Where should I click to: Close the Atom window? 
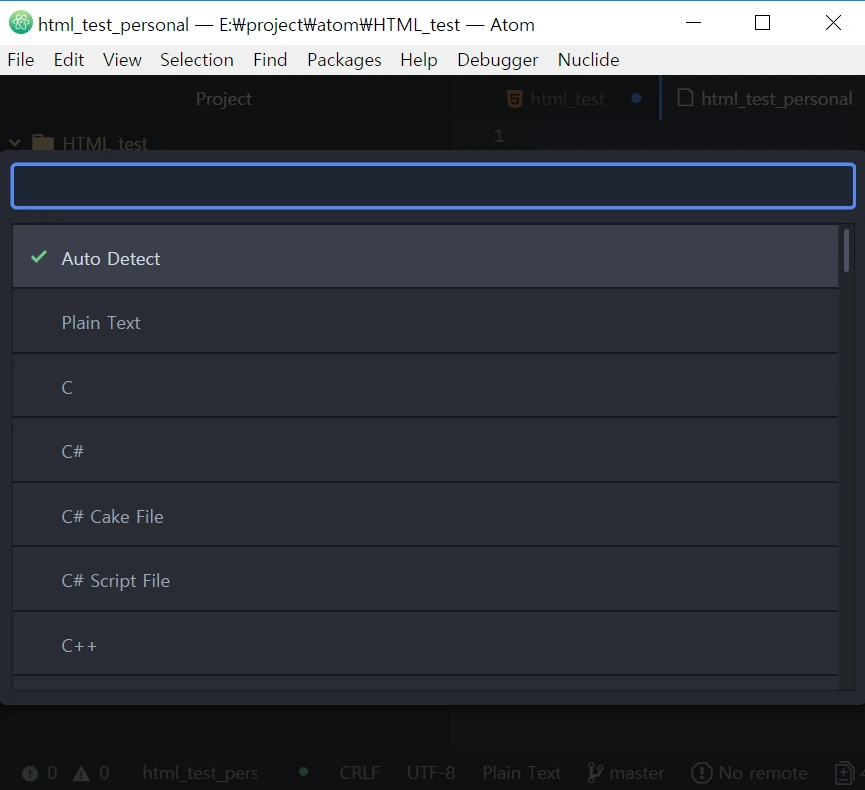point(833,23)
